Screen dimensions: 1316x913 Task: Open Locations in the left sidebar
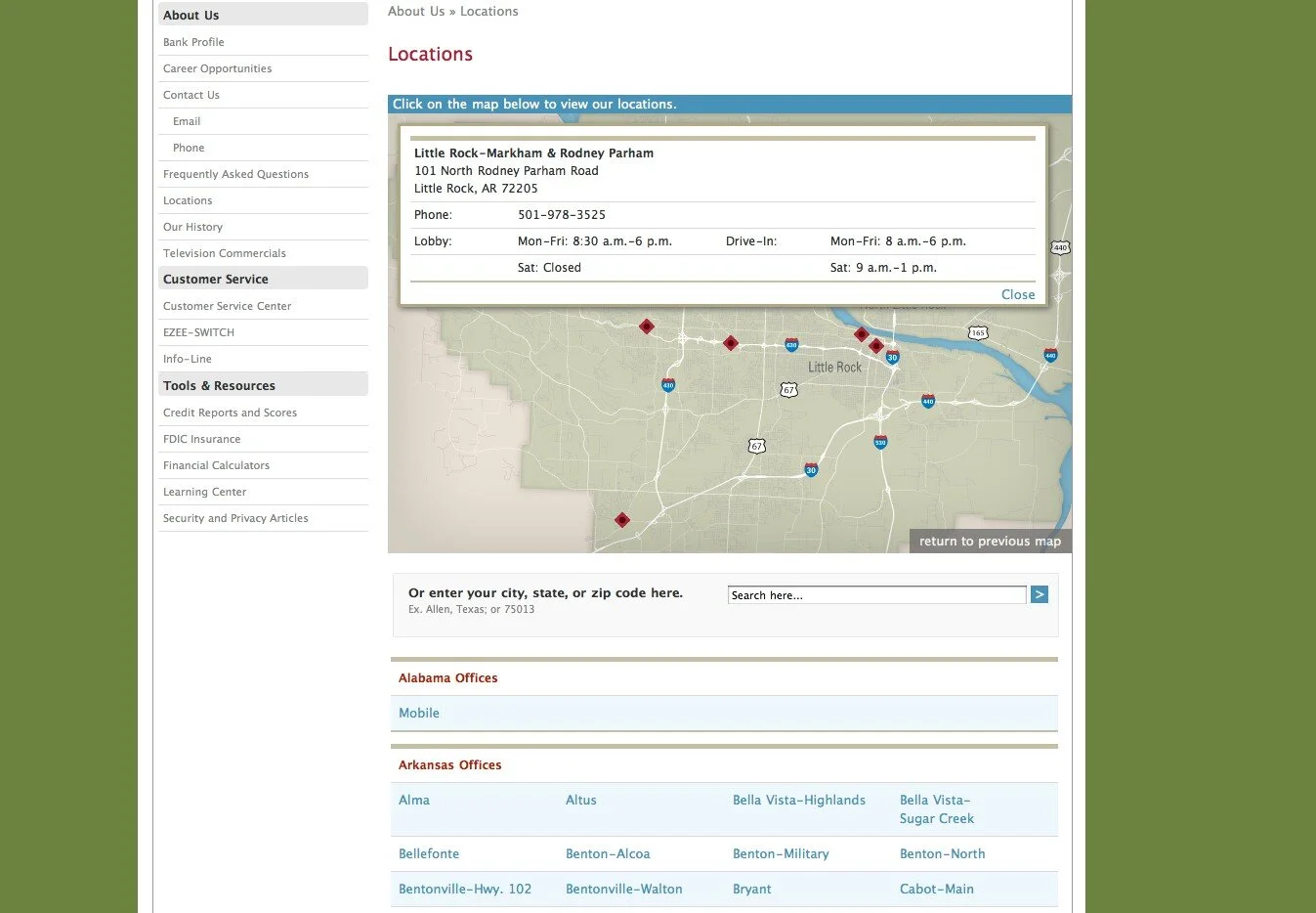click(188, 200)
